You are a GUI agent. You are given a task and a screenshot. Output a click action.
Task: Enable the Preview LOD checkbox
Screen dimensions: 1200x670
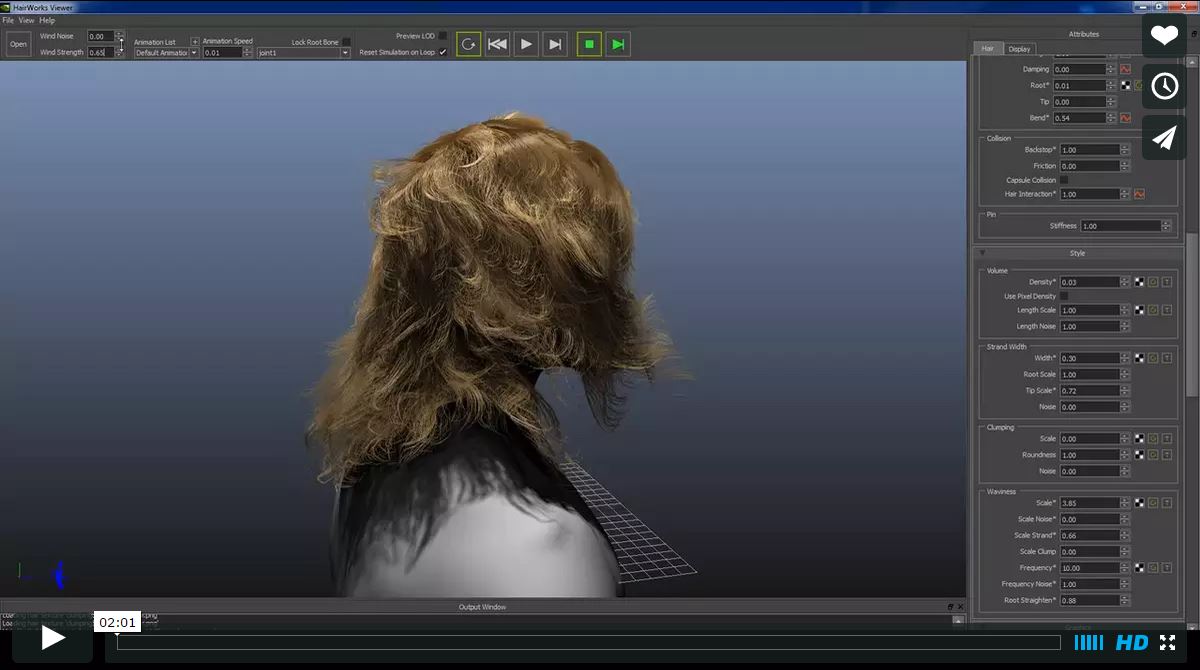(443, 36)
